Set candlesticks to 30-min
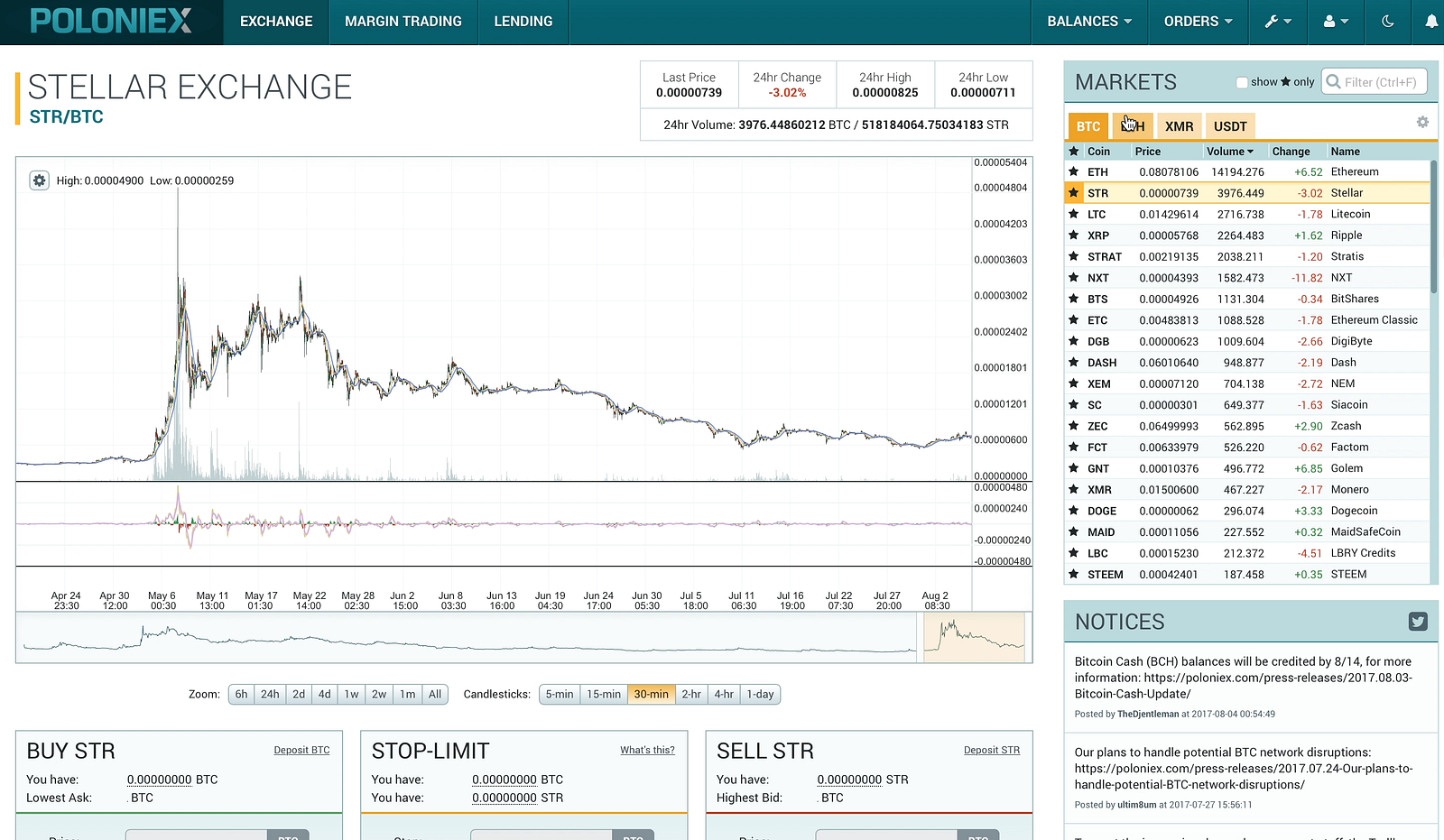This screenshot has height=840, width=1444. [651, 694]
